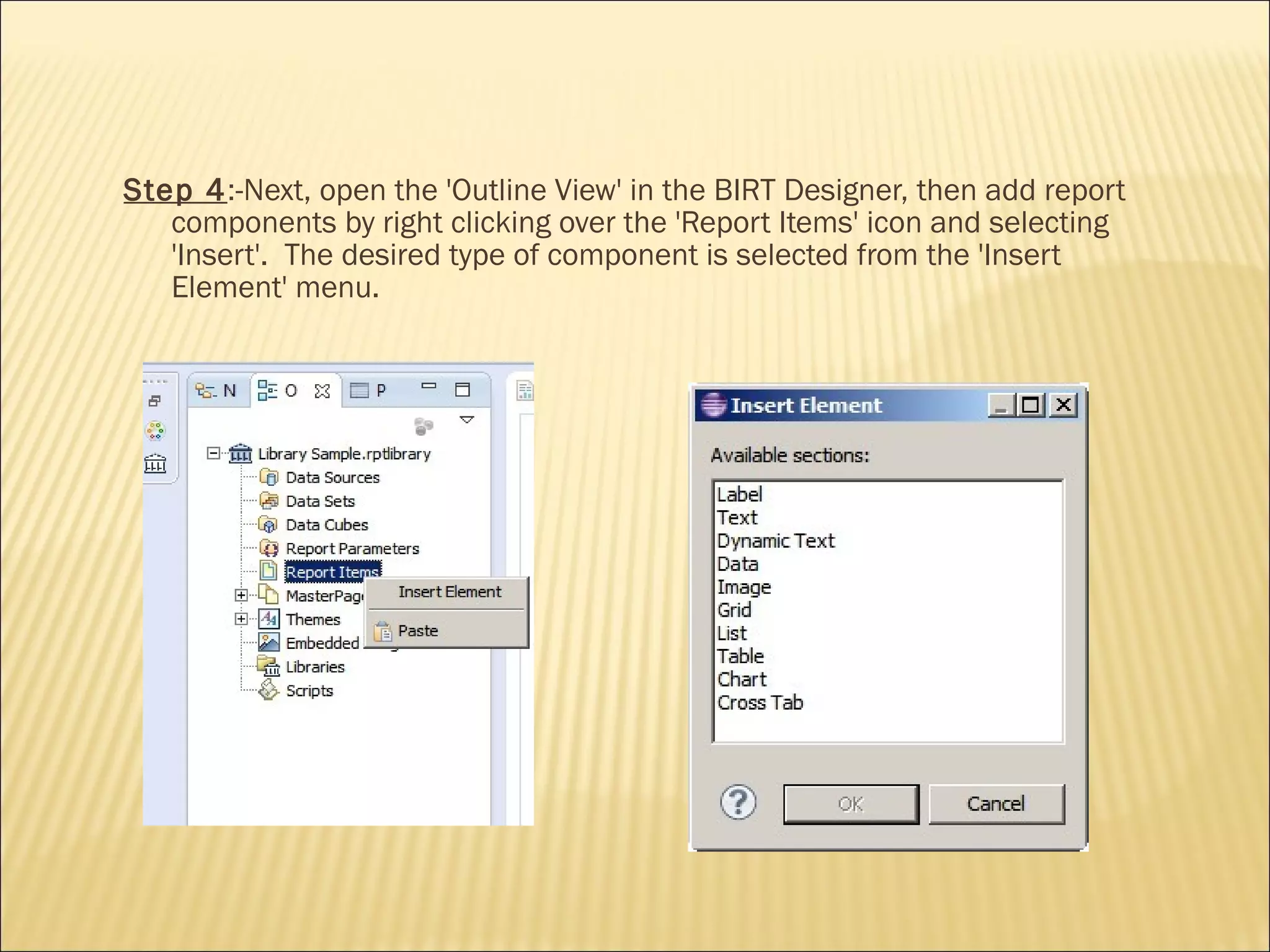Minimize the Outline view panel
This screenshot has height=952, width=1270.
[x=429, y=386]
